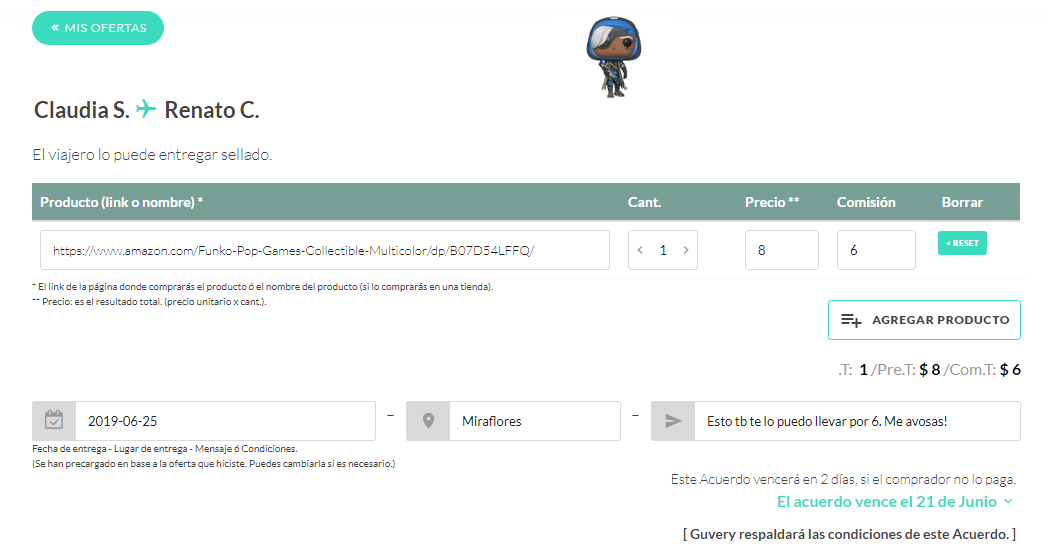Click the '** Precio: es el resultado total' footnote
The image size is (1047, 557).
coord(149,302)
